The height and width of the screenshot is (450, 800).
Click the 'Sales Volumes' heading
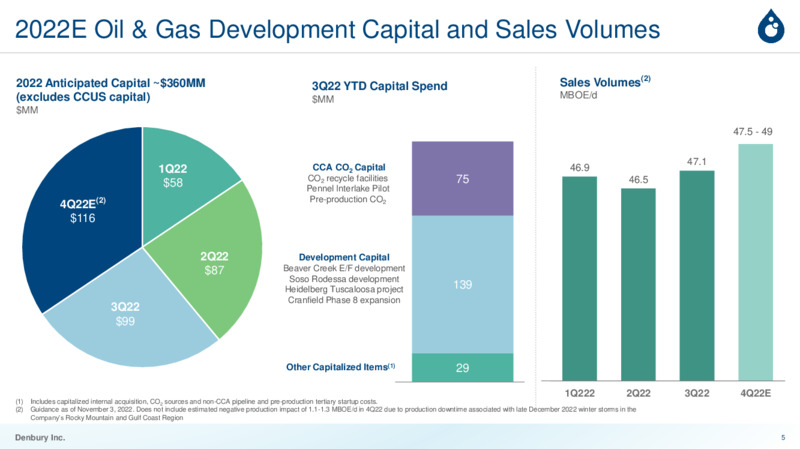coord(605,82)
